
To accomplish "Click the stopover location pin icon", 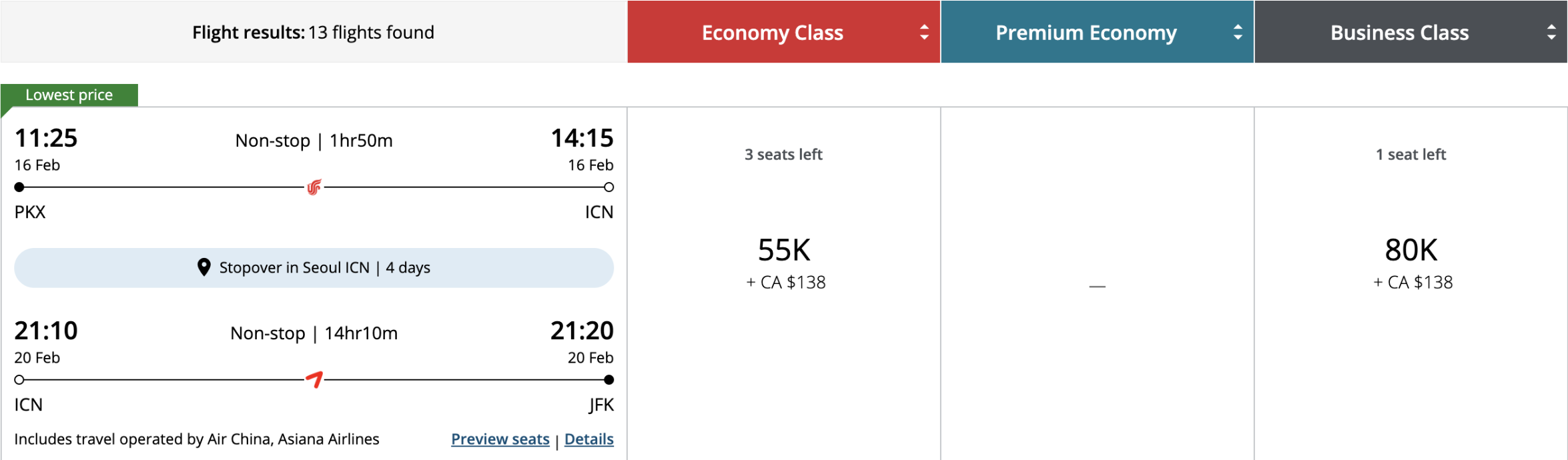I will pos(204,267).
